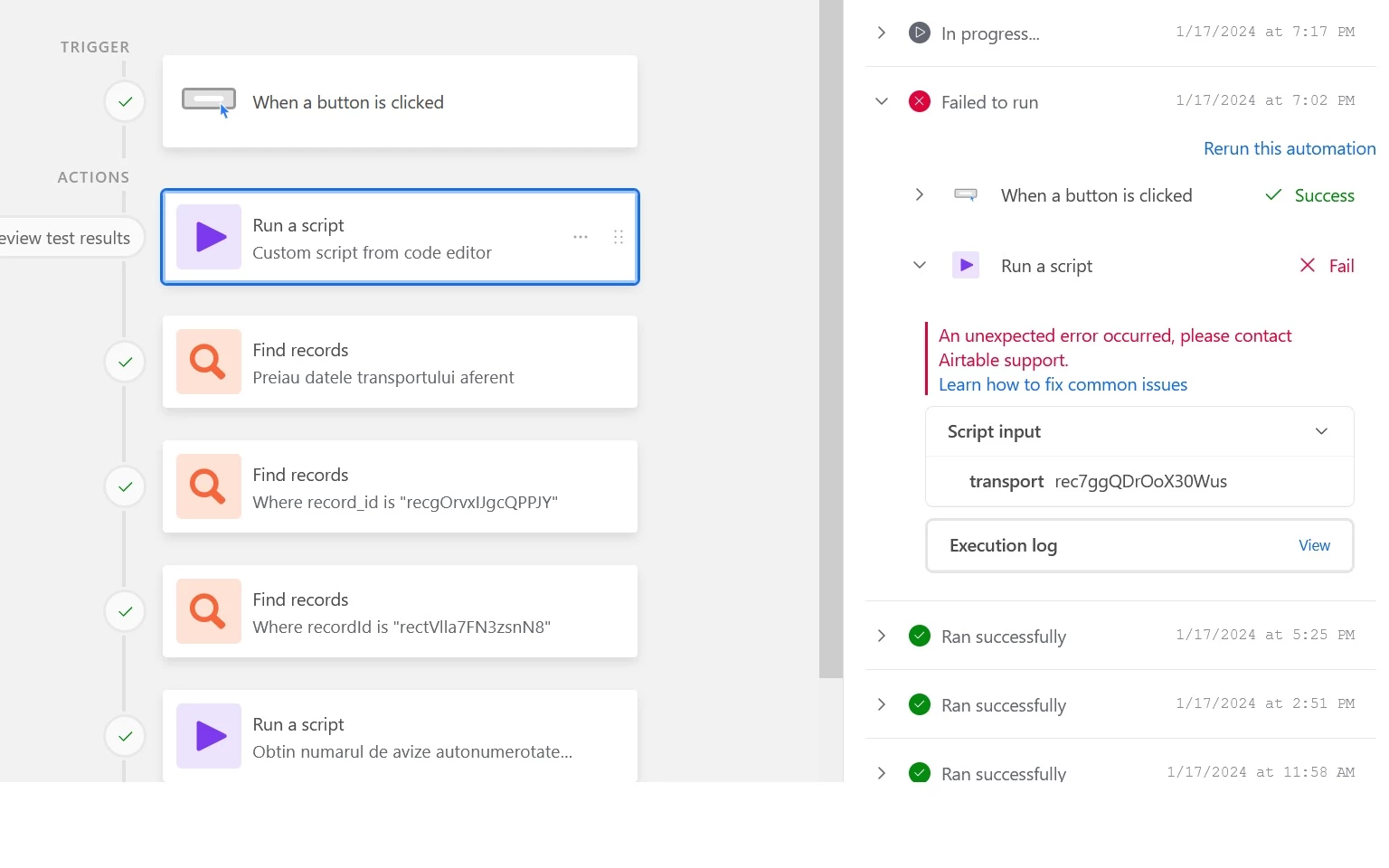Click Rerun this automation link
The image size is (1389, 868).
coord(1289,148)
